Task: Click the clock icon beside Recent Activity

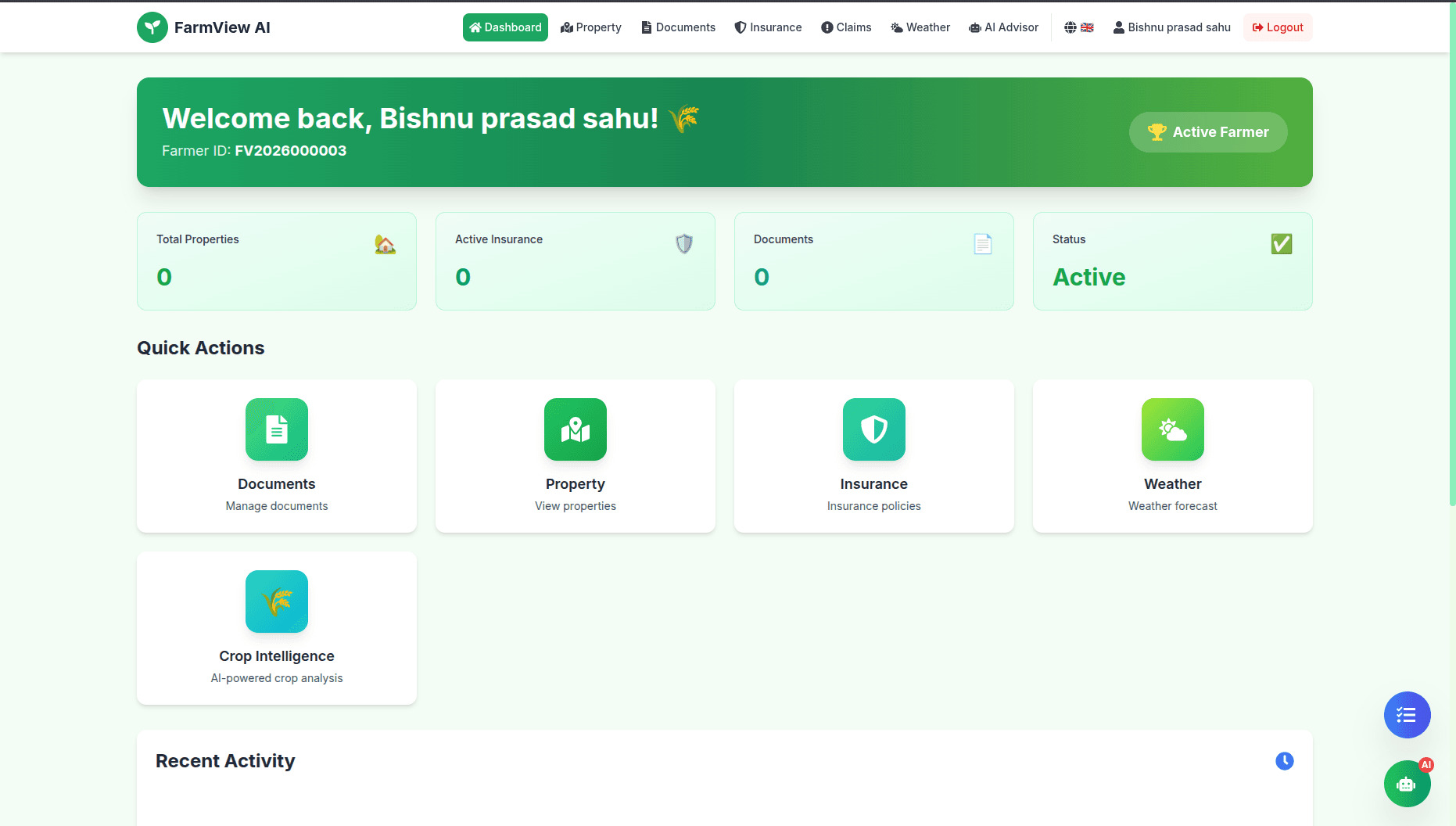Action: click(1285, 760)
